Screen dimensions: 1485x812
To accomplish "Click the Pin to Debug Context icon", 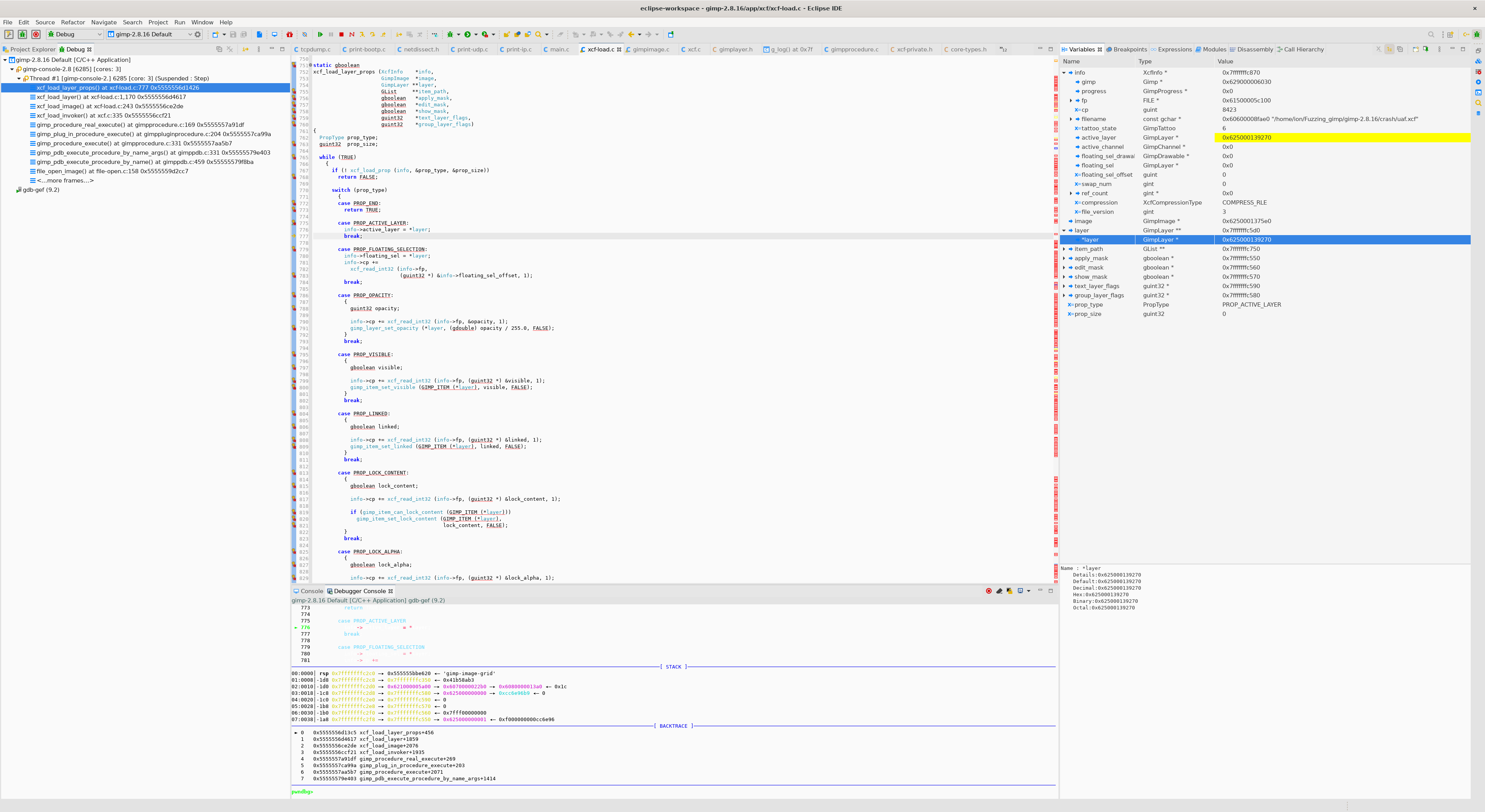I will 1426,49.
